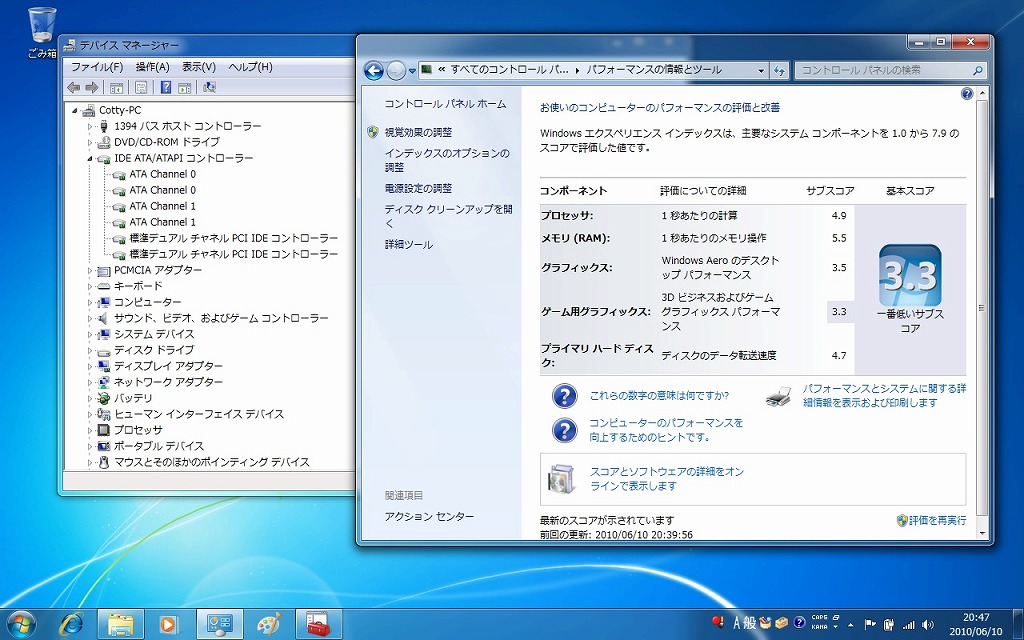Click the 評価を再実行 link
The width and height of the screenshot is (1024, 640).
pos(937,520)
